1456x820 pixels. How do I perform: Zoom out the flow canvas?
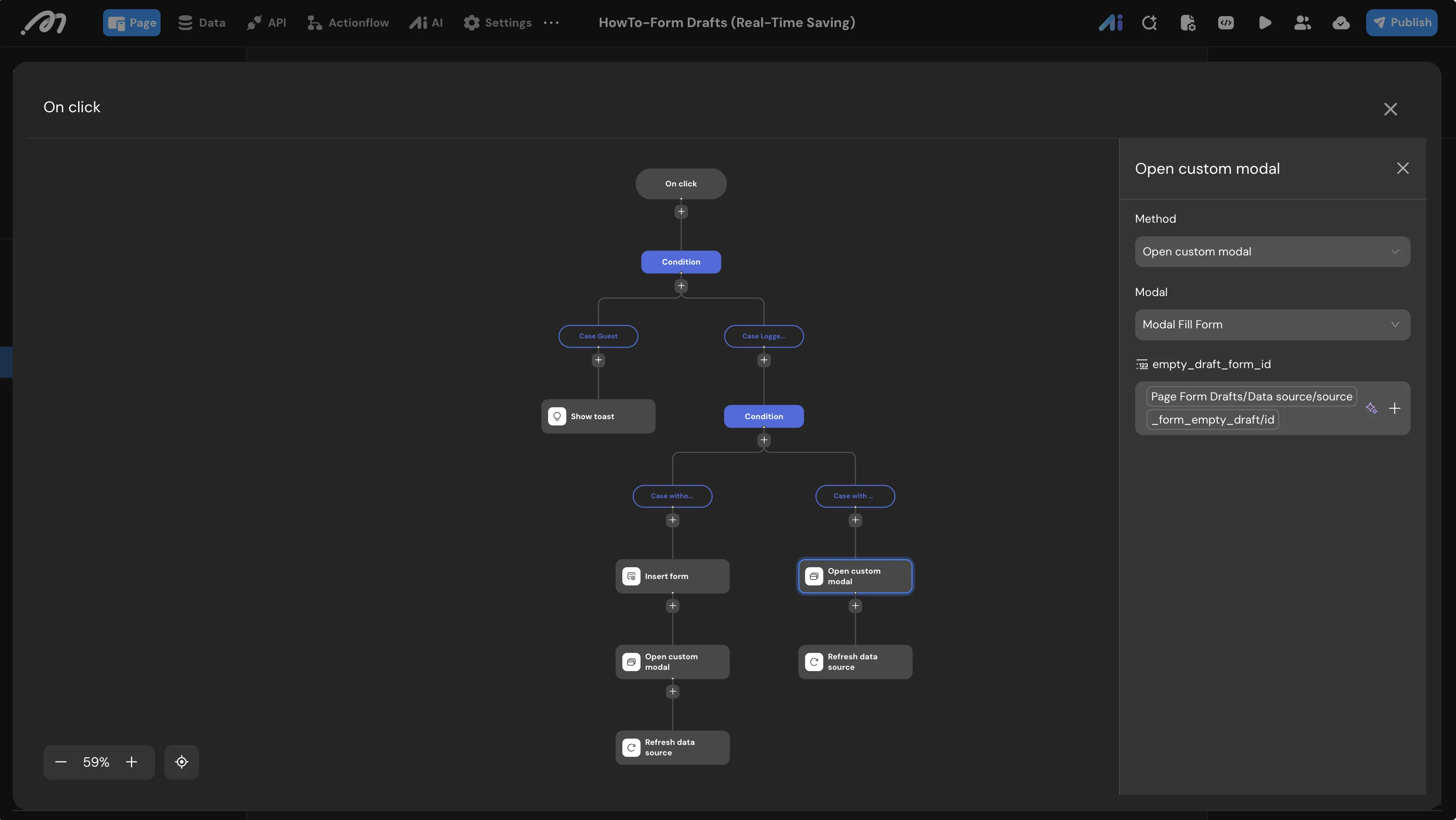61,762
